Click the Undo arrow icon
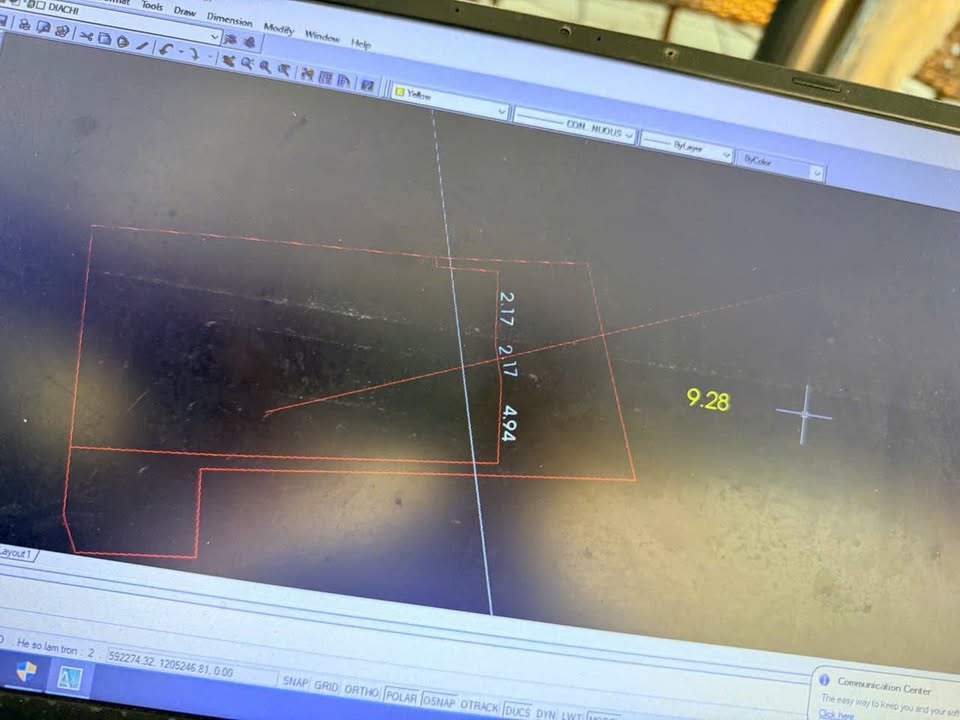Viewport: 960px width, 720px height. pos(165,47)
